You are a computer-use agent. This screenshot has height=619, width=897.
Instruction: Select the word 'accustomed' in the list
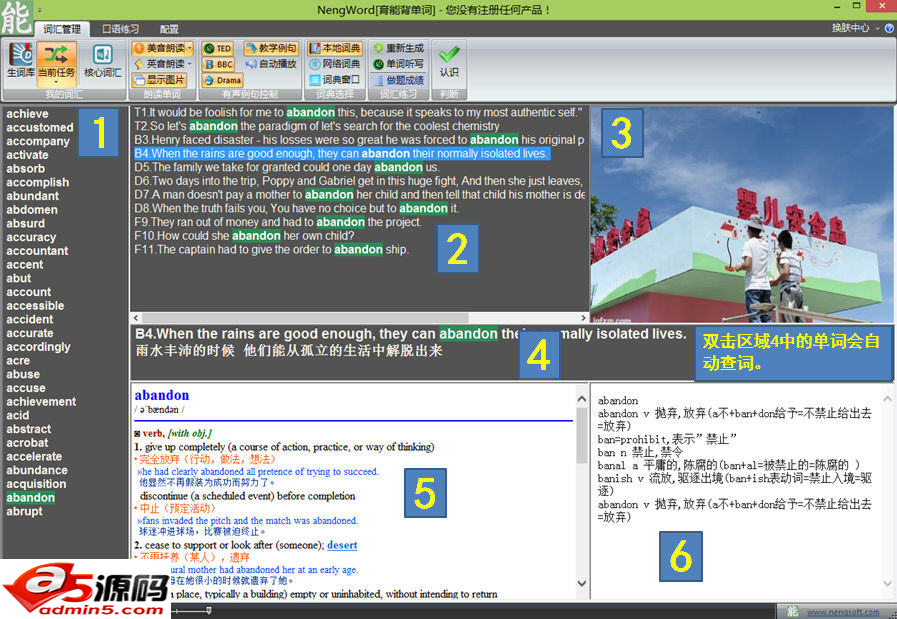(40, 128)
